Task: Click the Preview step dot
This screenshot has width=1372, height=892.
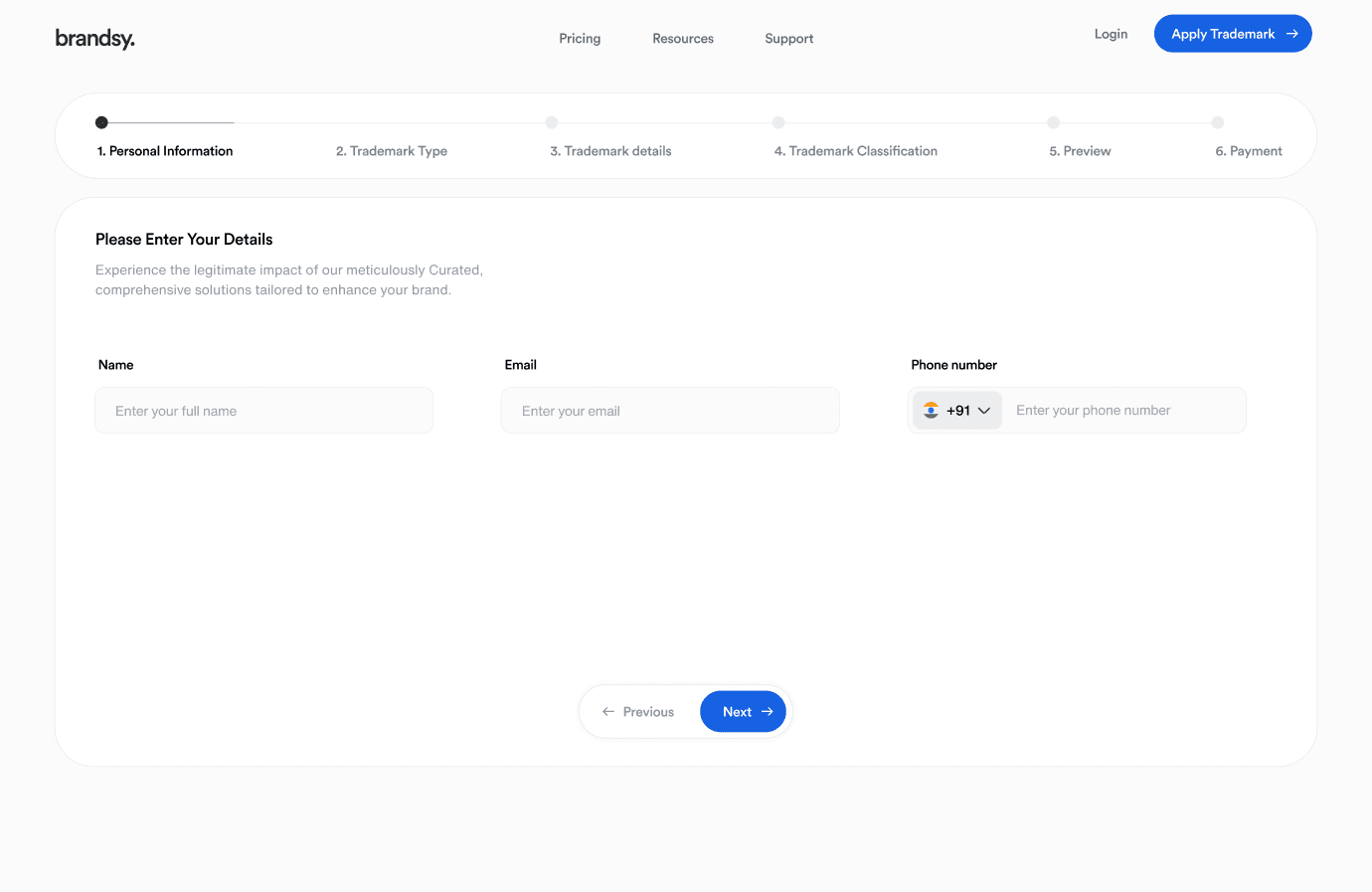Action: (1053, 123)
